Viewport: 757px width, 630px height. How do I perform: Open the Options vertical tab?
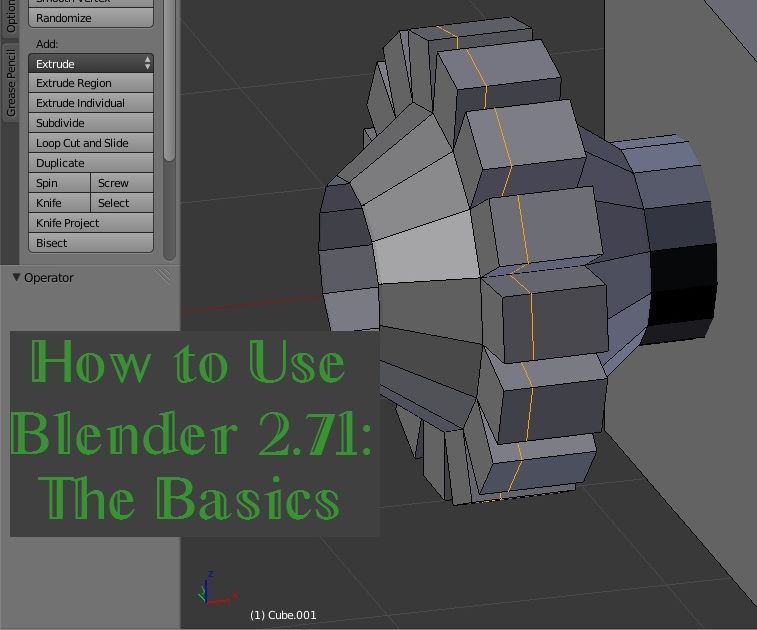click(x=10, y=17)
